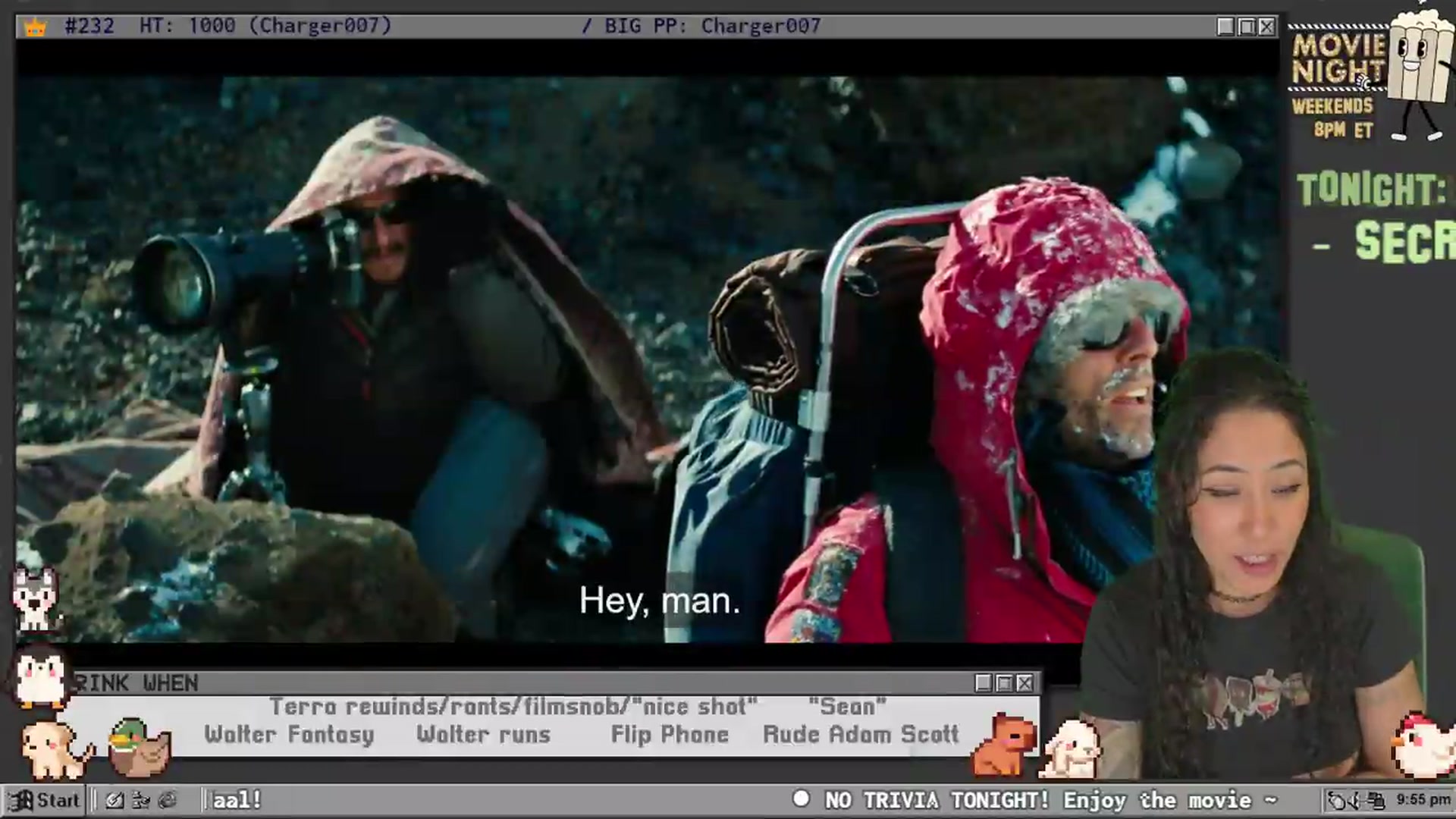
Task: Click the 'aal!' taskbar text
Action: (x=237, y=800)
